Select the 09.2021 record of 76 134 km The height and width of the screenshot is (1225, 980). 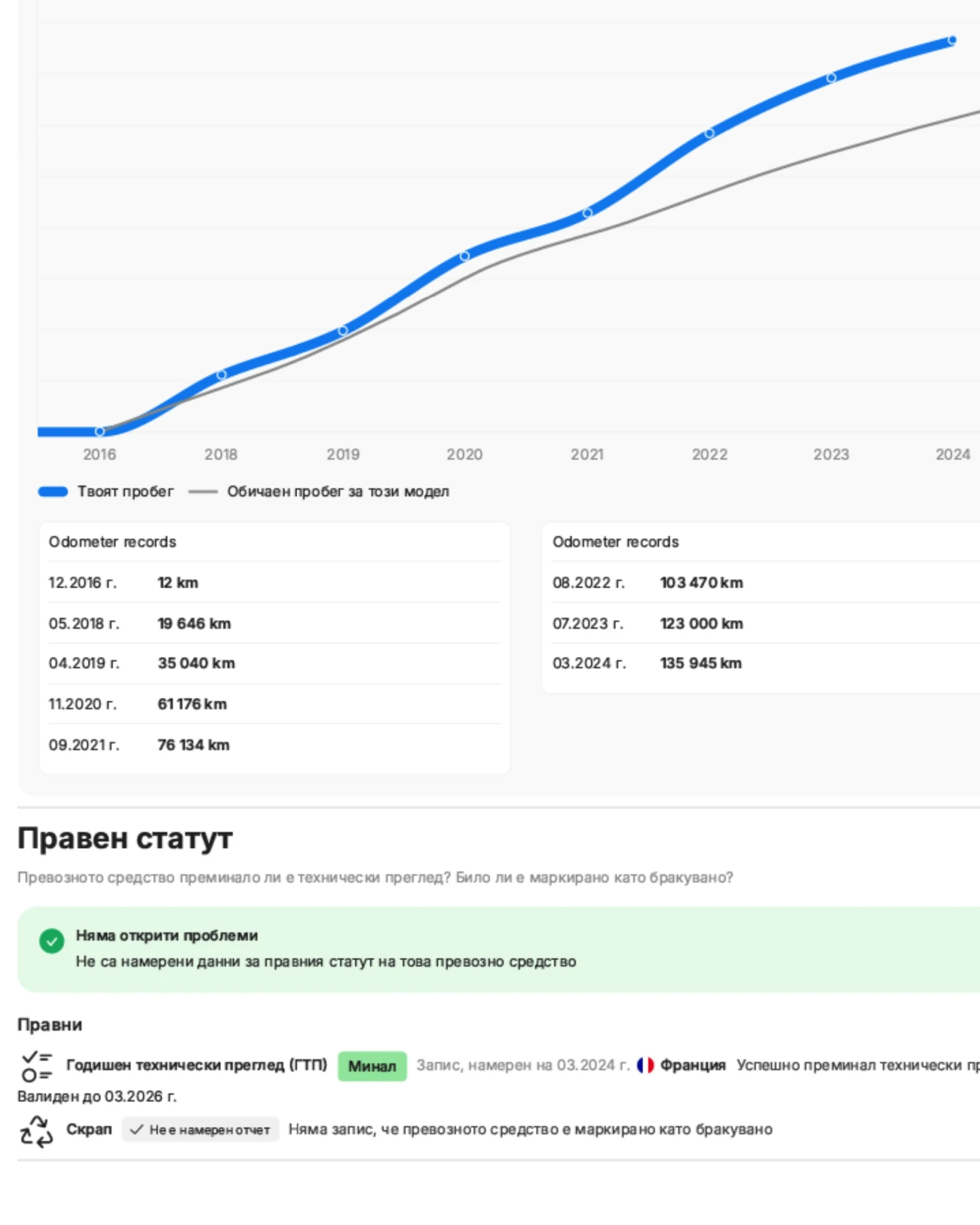coord(274,745)
